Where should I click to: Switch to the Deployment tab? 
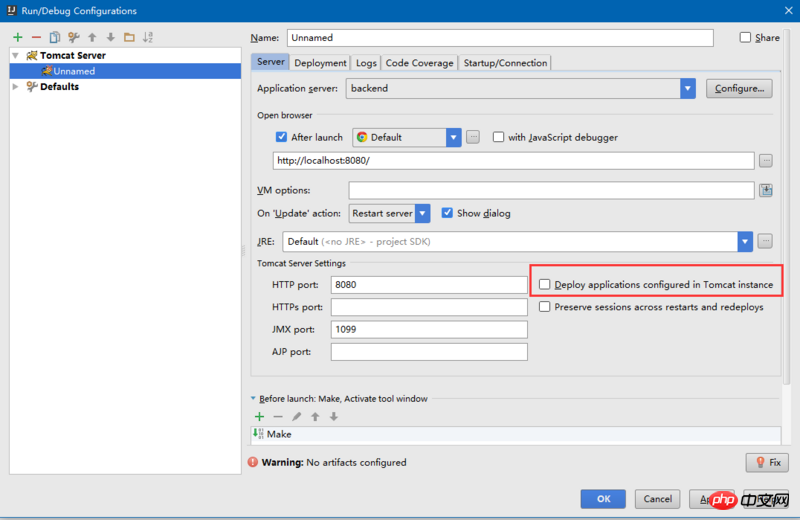320,63
